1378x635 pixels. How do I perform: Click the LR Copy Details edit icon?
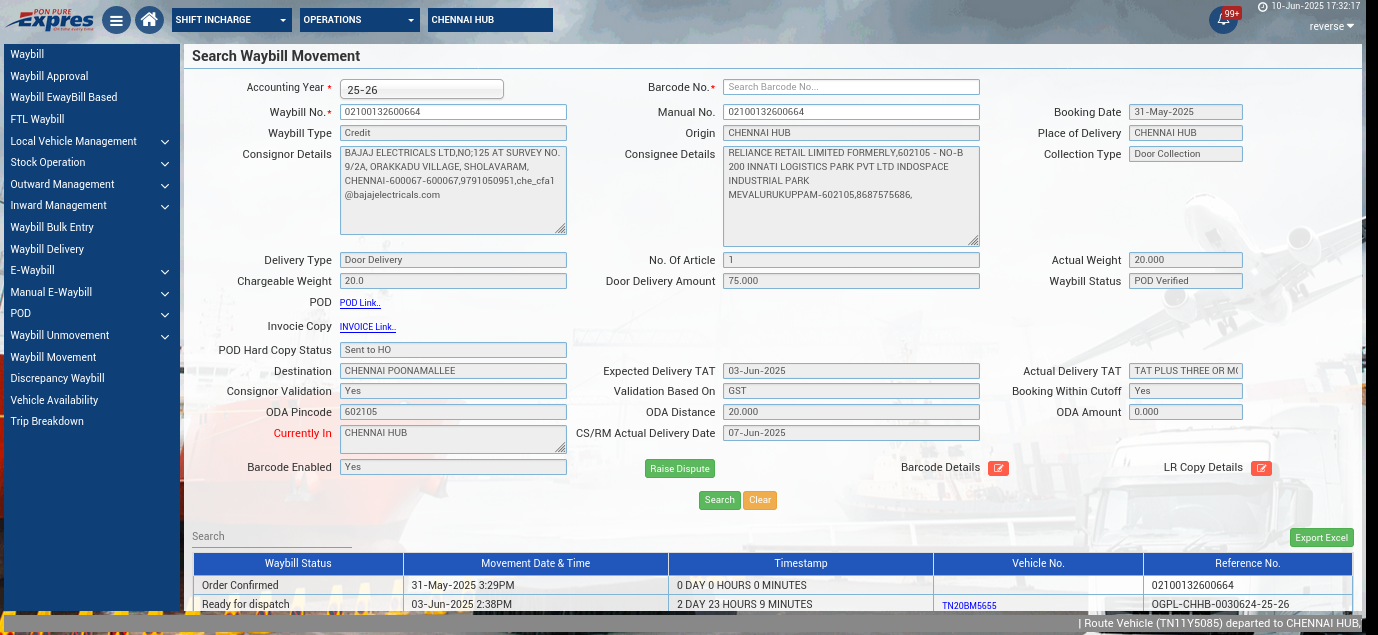(x=1261, y=468)
